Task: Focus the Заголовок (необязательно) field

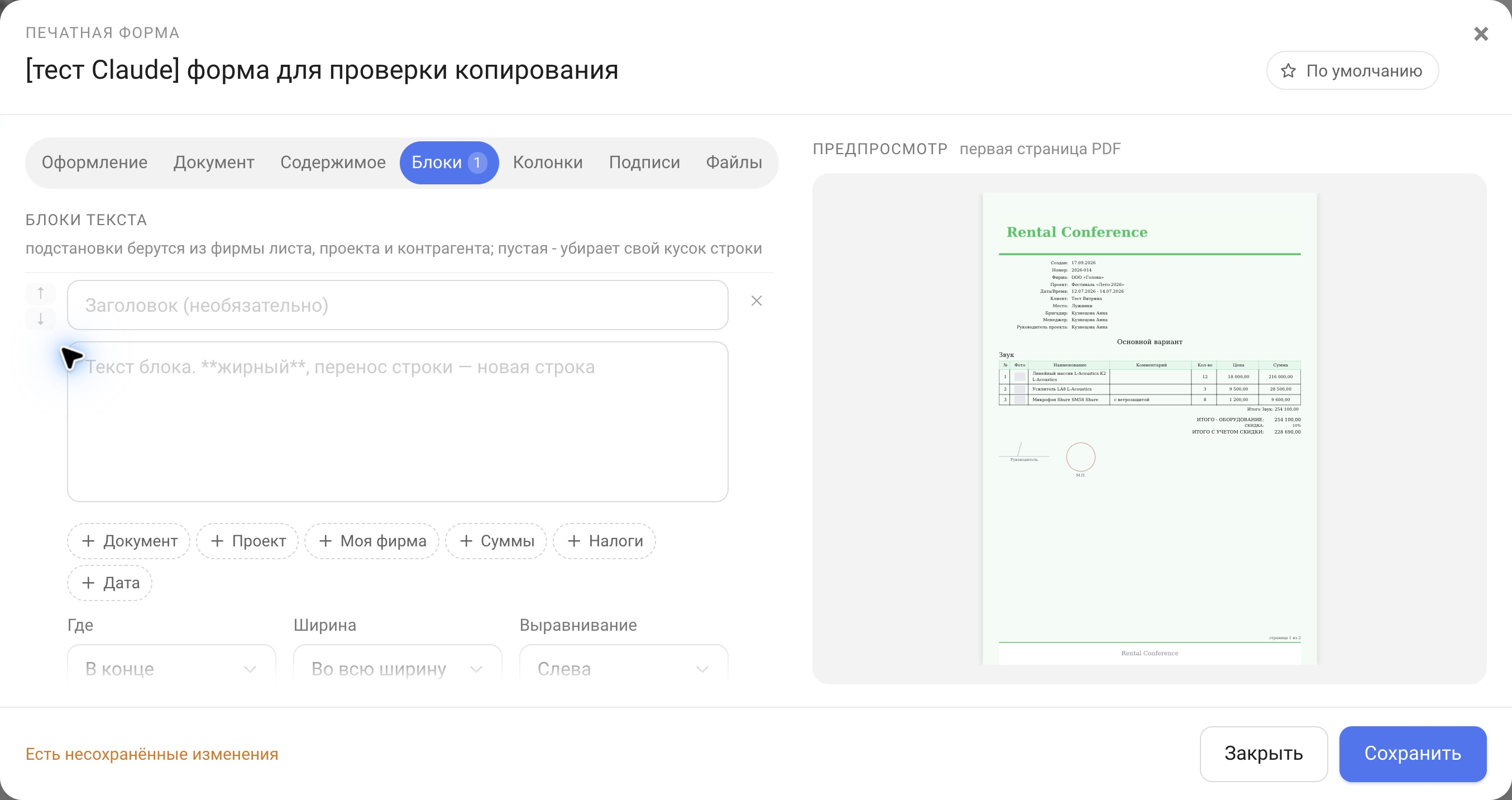Action: (398, 305)
